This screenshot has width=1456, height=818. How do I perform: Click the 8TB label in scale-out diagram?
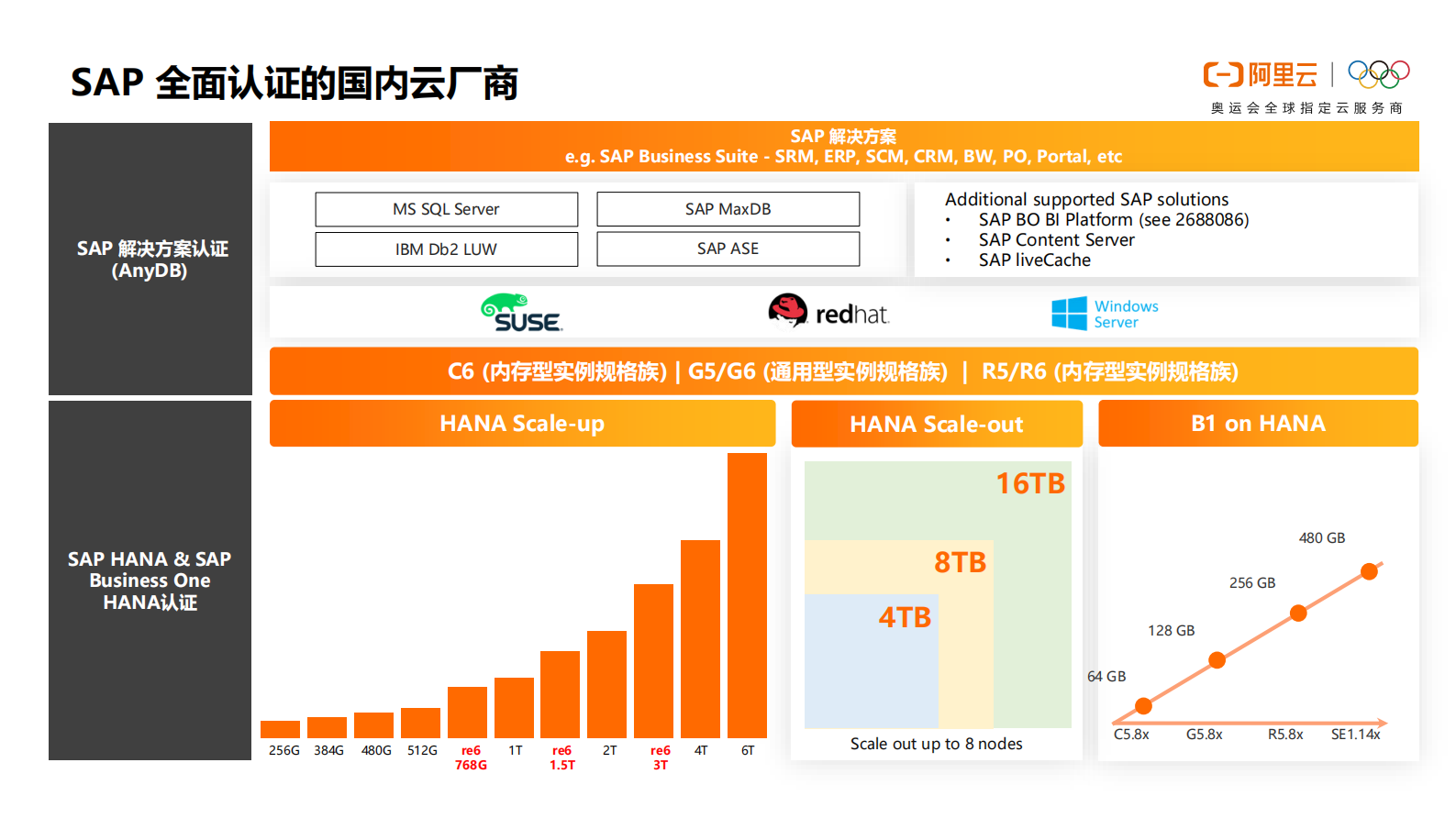960,562
